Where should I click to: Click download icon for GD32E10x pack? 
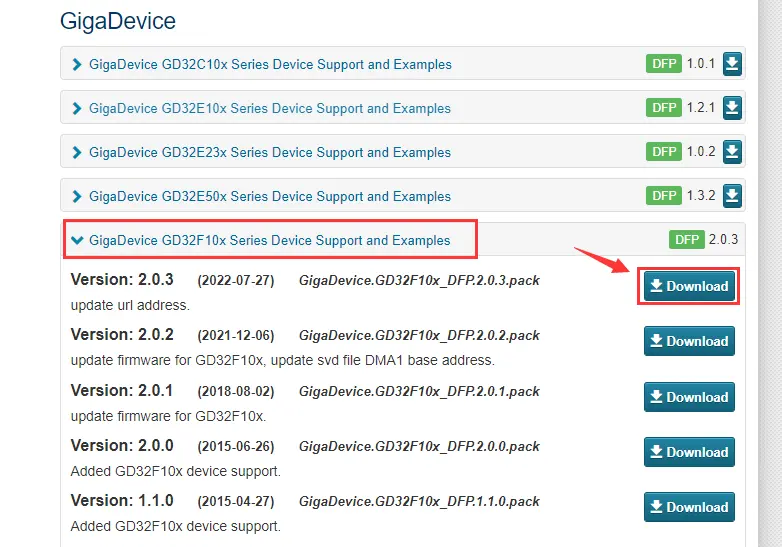[732, 108]
